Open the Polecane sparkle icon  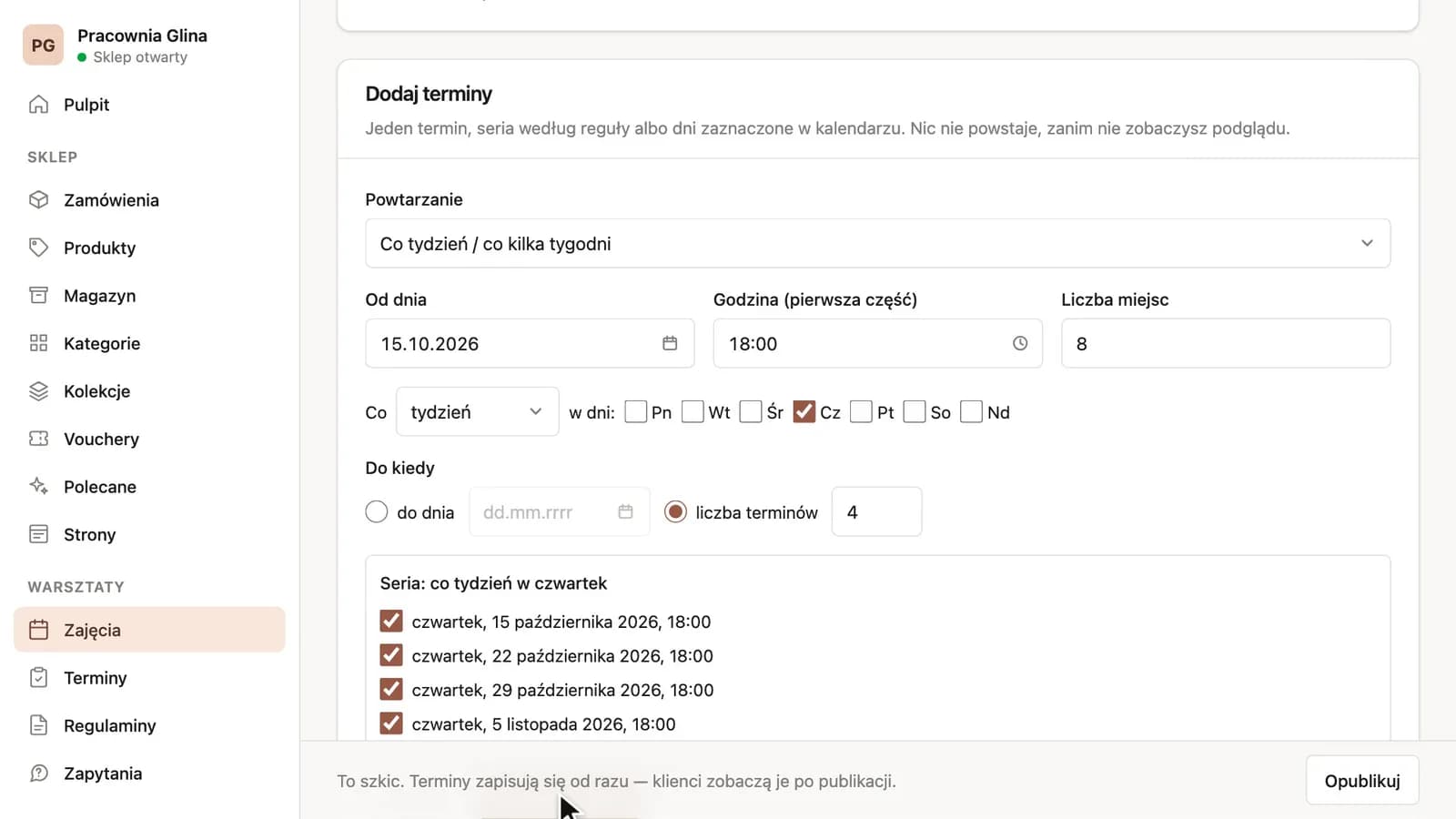pos(38,486)
